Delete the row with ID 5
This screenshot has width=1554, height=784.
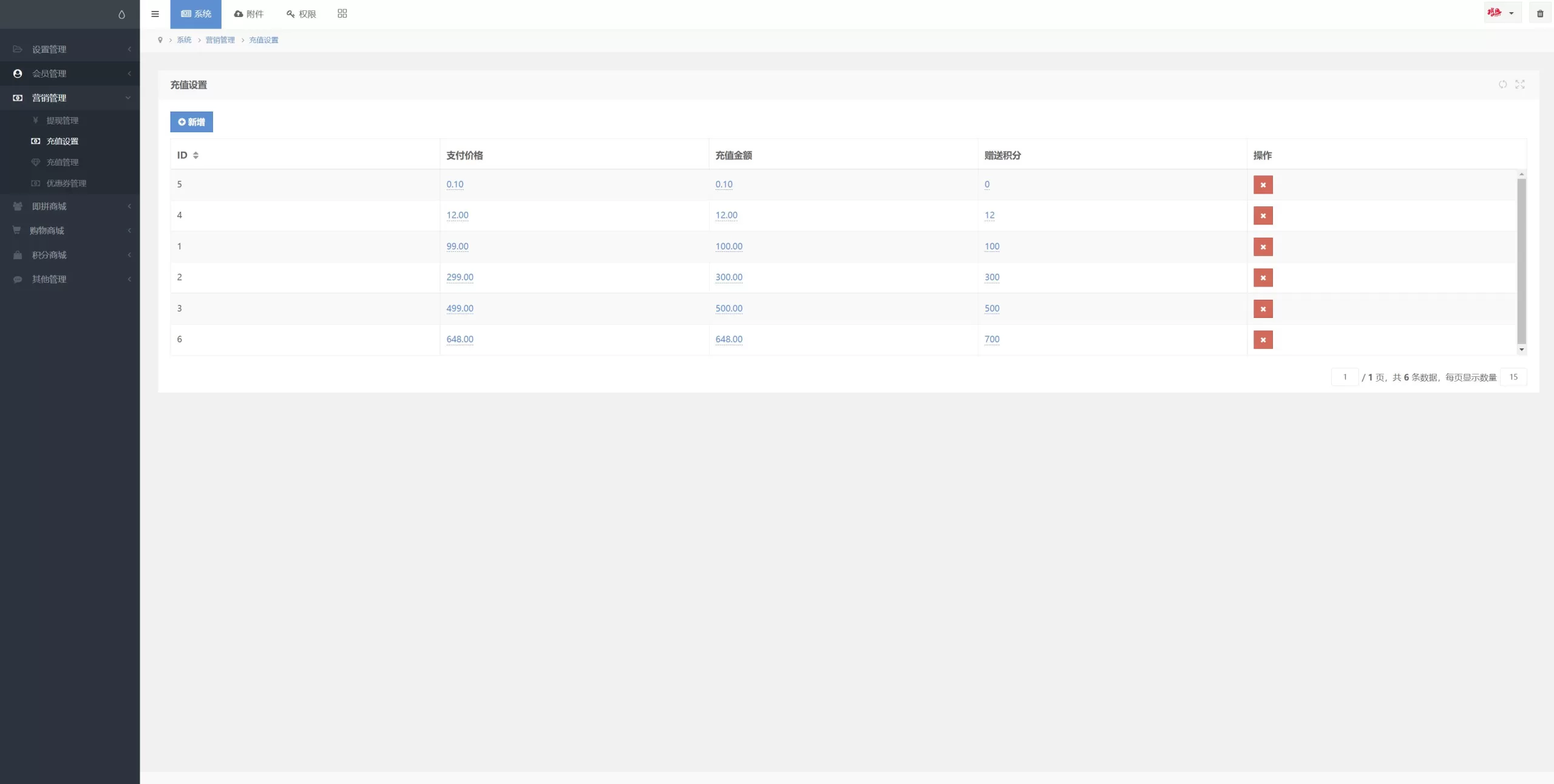(x=1263, y=185)
